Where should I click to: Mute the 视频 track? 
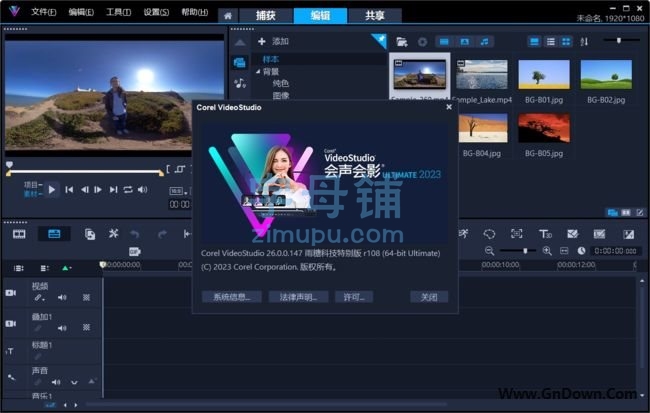coord(62,297)
